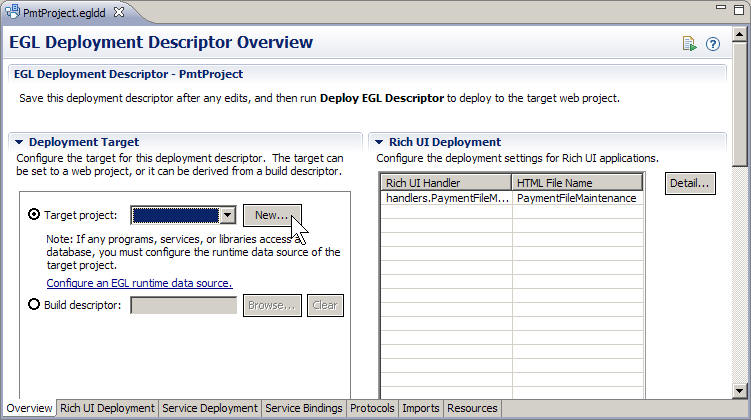
Task: Maximize the editor view
Action: click(739, 10)
